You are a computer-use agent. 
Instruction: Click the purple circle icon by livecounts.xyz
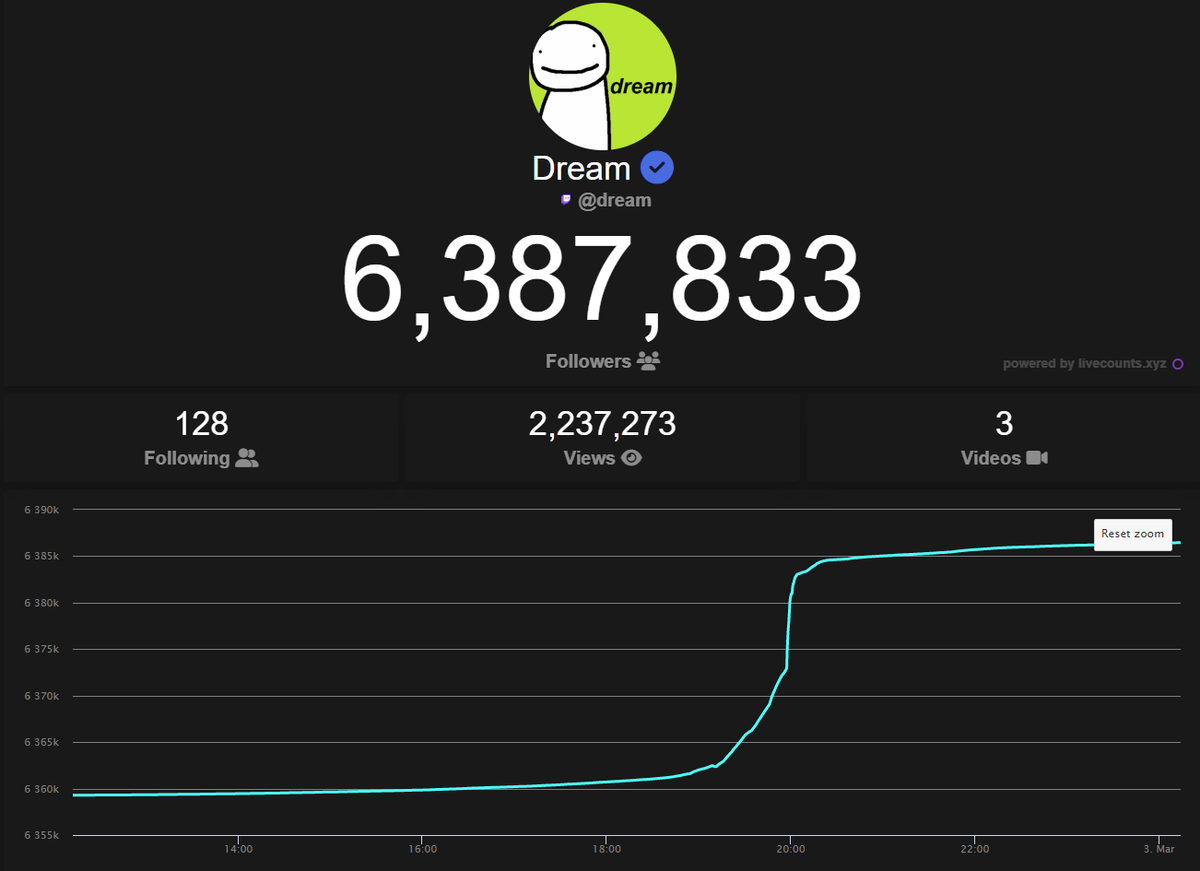(x=1178, y=364)
